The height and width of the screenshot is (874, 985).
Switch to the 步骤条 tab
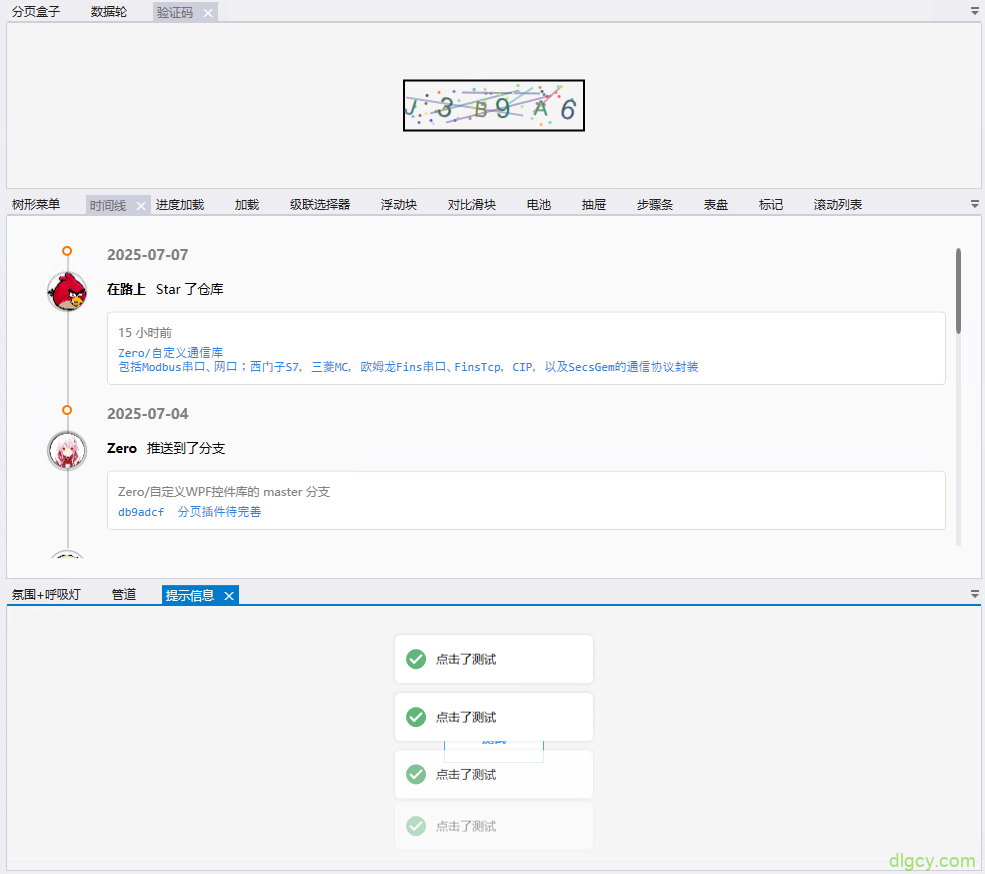(655, 205)
